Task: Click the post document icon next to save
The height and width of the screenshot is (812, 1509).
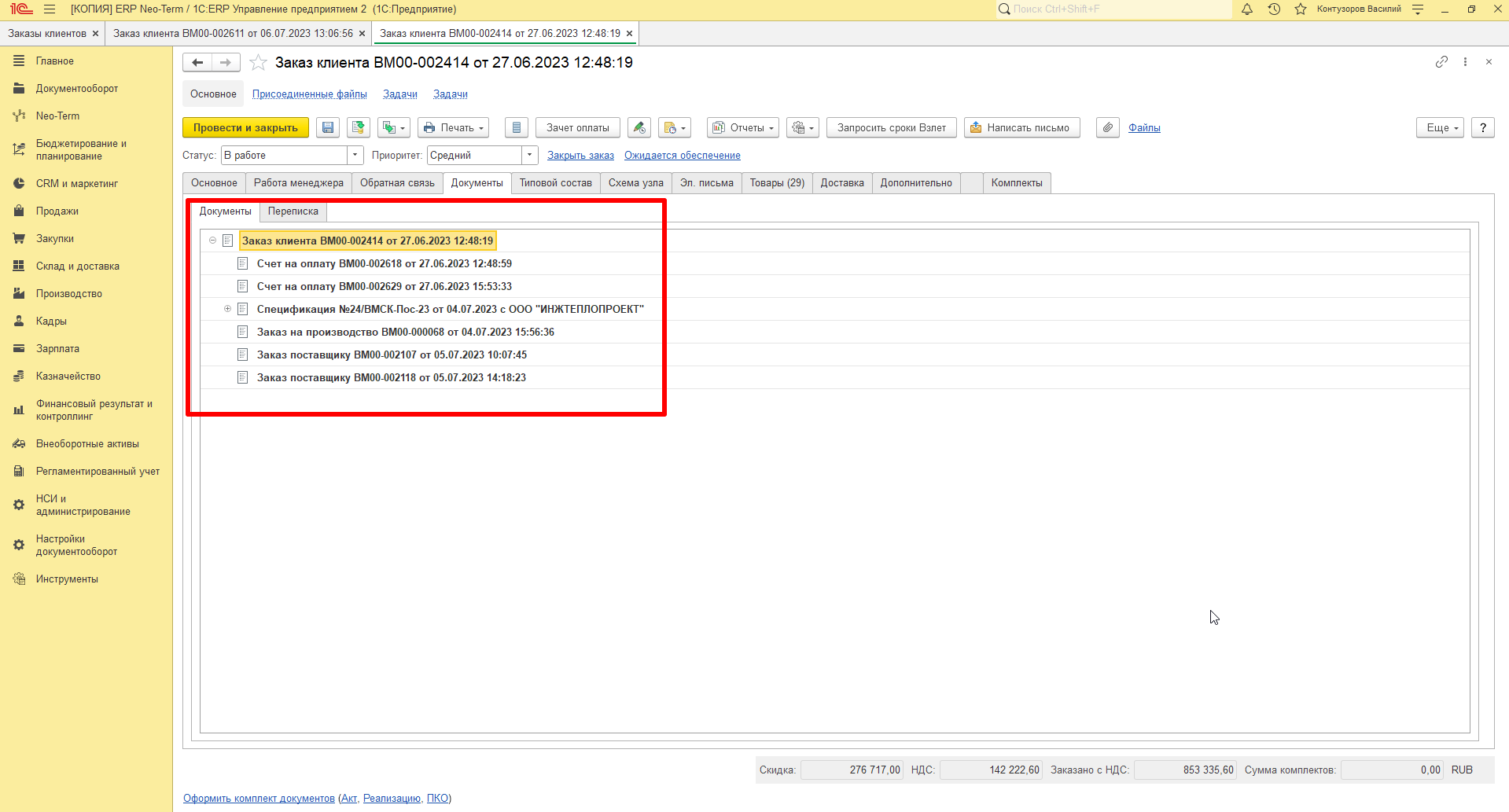Action: coord(359,127)
